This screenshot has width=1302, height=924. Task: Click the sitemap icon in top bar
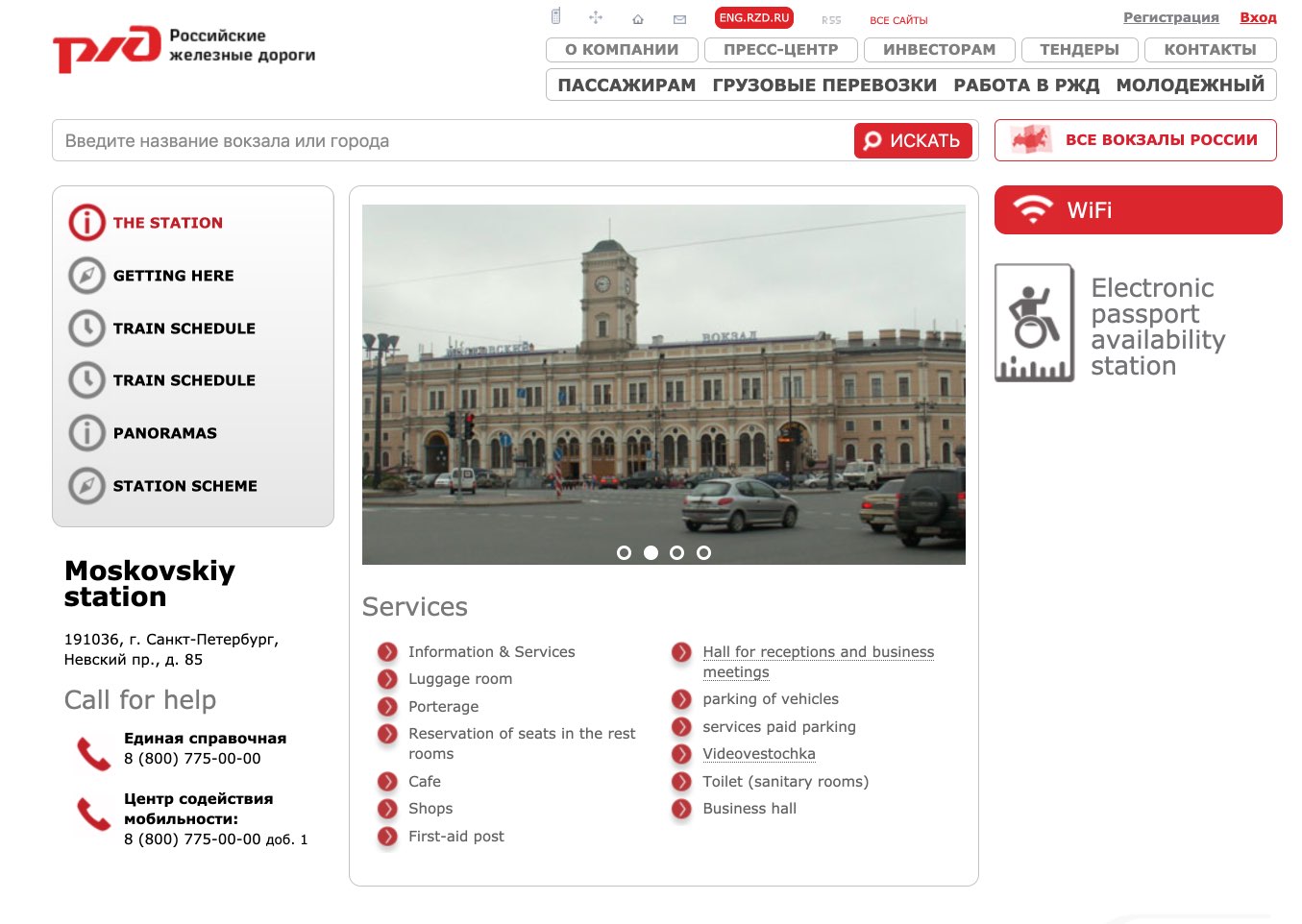click(x=596, y=17)
